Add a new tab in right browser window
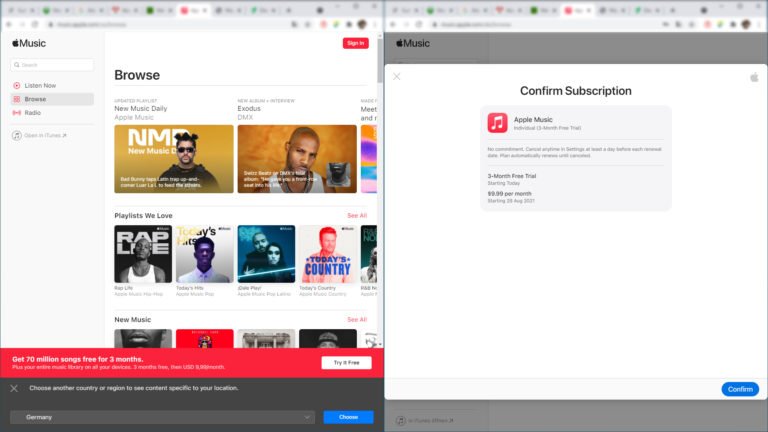This screenshot has width=768, height=432. (x=672, y=10)
